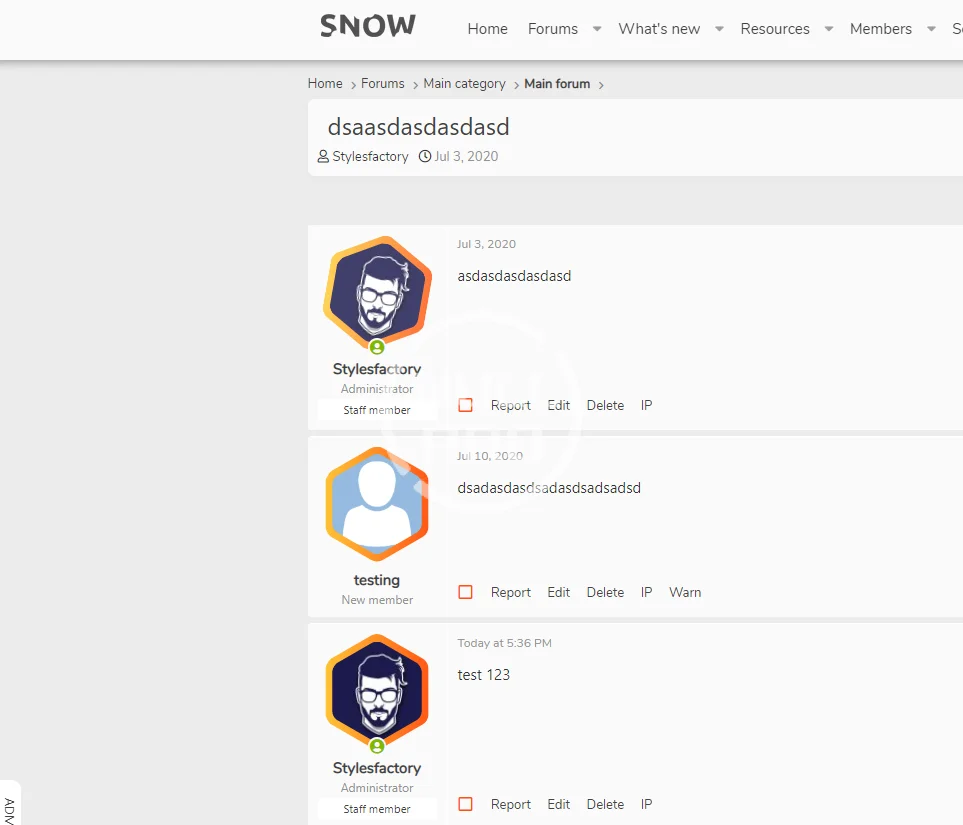Check the selection box on test 123 post

pyautogui.click(x=466, y=804)
